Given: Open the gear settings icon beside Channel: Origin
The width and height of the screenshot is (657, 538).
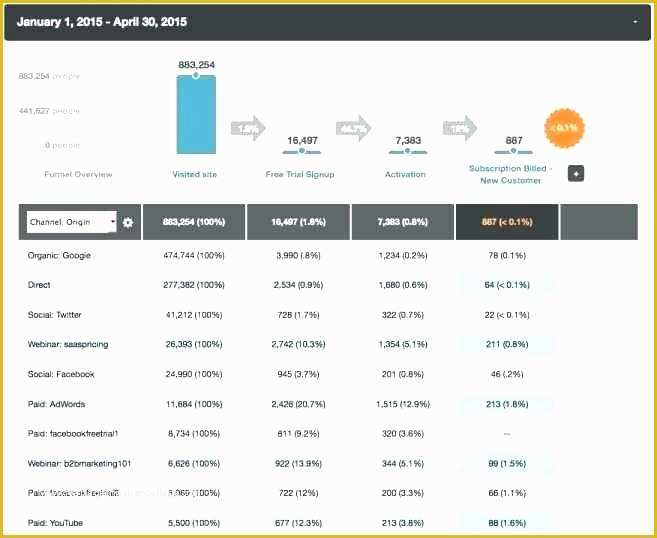Looking at the screenshot, I should tap(128, 222).
